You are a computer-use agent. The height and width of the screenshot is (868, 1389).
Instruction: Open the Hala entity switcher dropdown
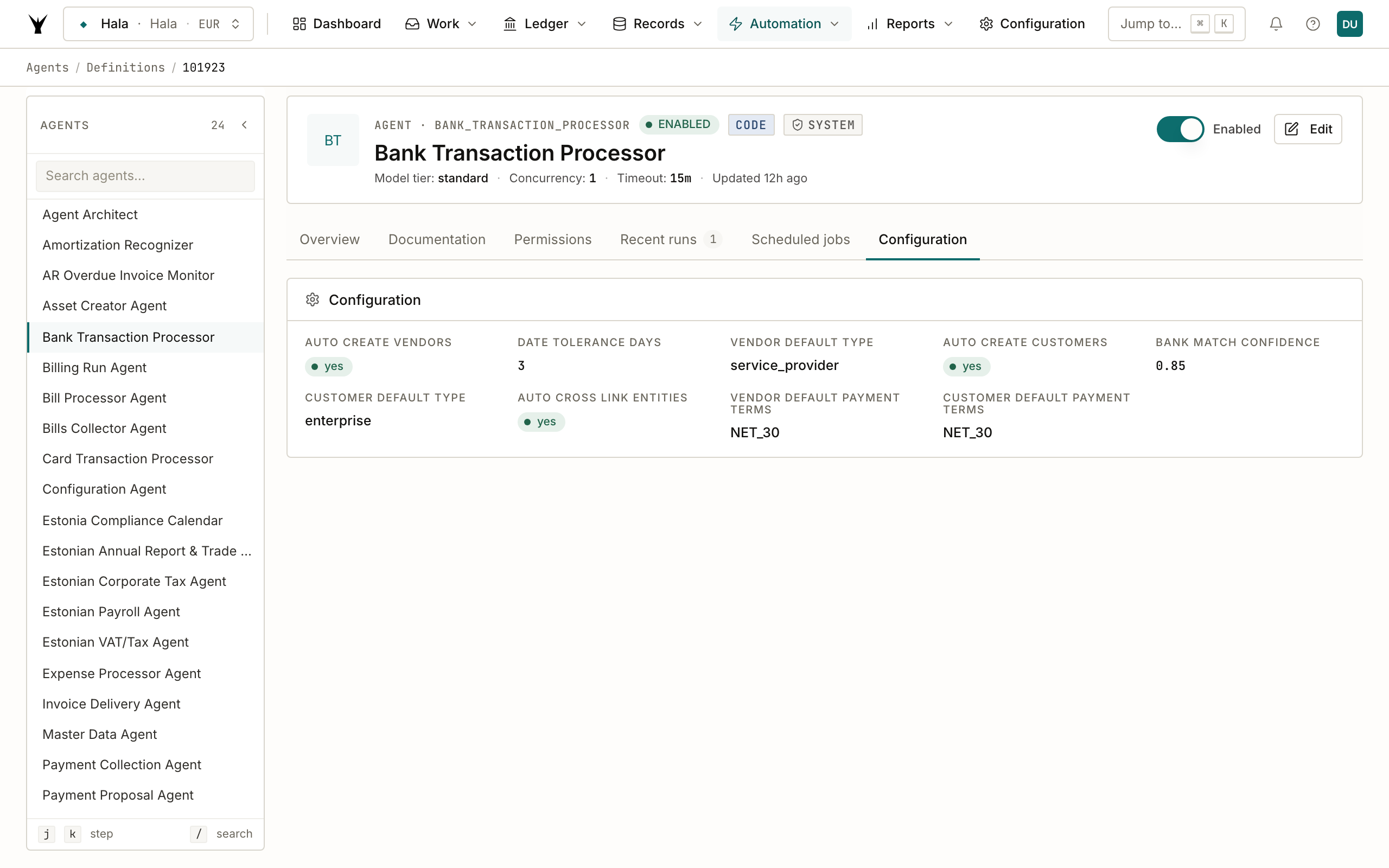tap(158, 23)
